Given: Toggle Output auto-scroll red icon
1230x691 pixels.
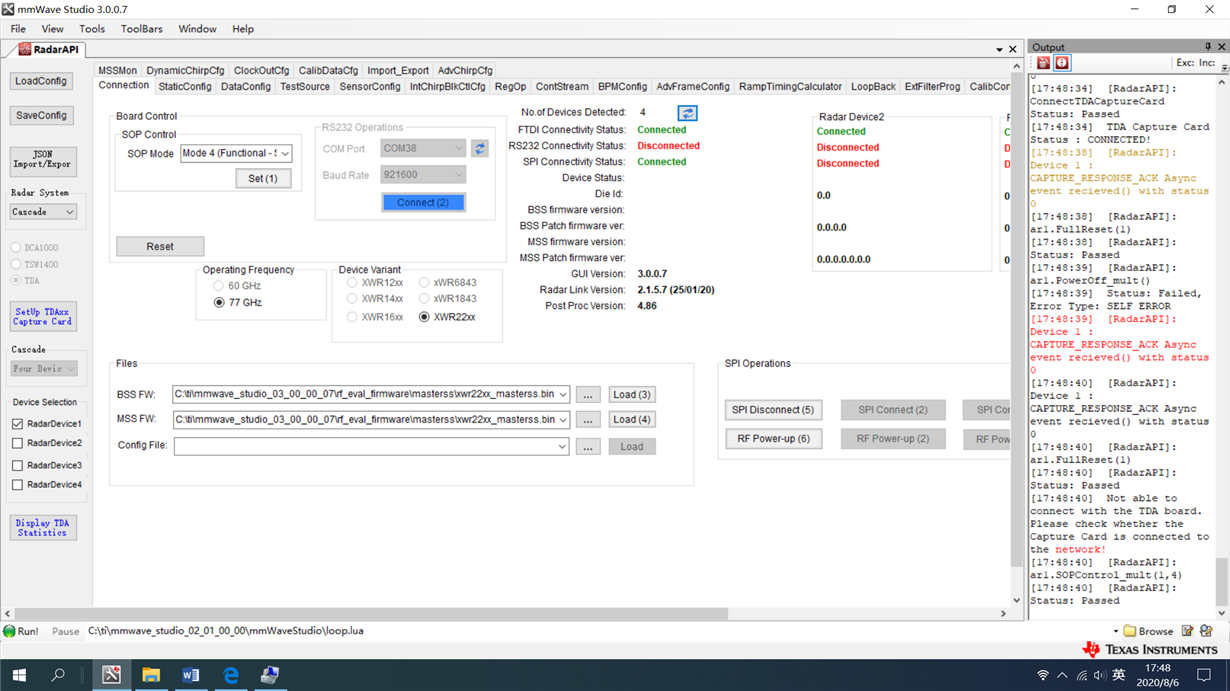Looking at the screenshot, I should (x=1062, y=63).
